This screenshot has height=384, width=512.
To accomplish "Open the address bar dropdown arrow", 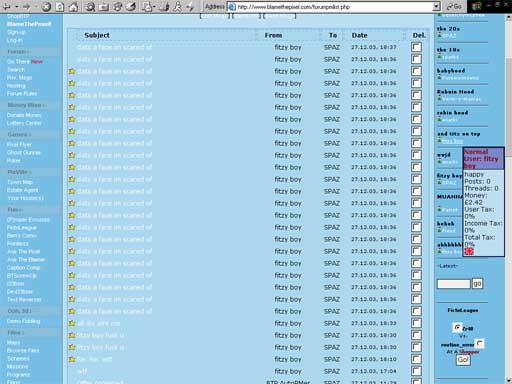I will 436,6.
